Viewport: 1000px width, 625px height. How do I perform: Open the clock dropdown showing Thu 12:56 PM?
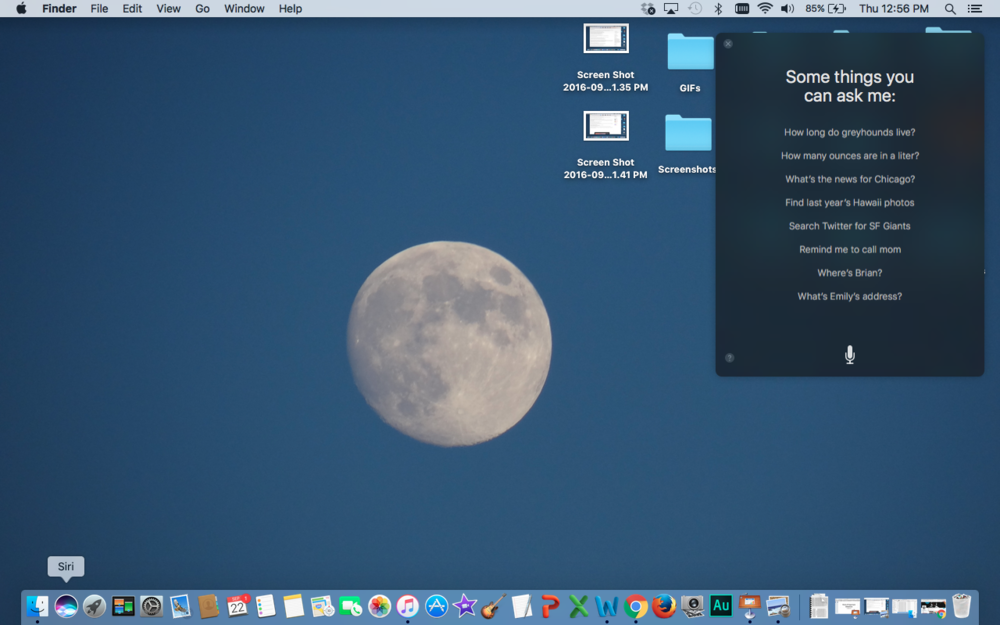895,8
